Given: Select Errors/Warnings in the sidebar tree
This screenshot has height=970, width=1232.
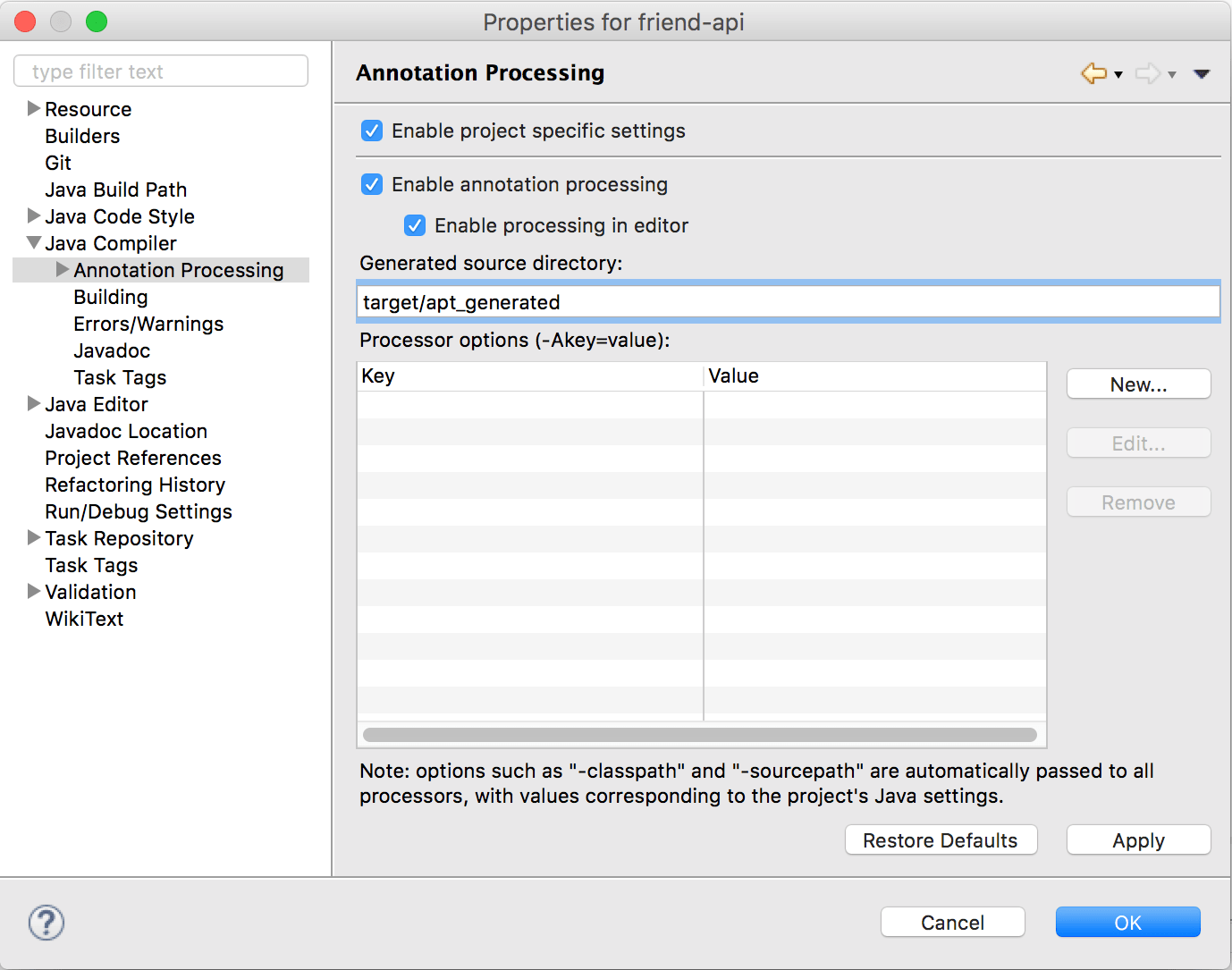Looking at the screenshot, I should tap(148, 324).
